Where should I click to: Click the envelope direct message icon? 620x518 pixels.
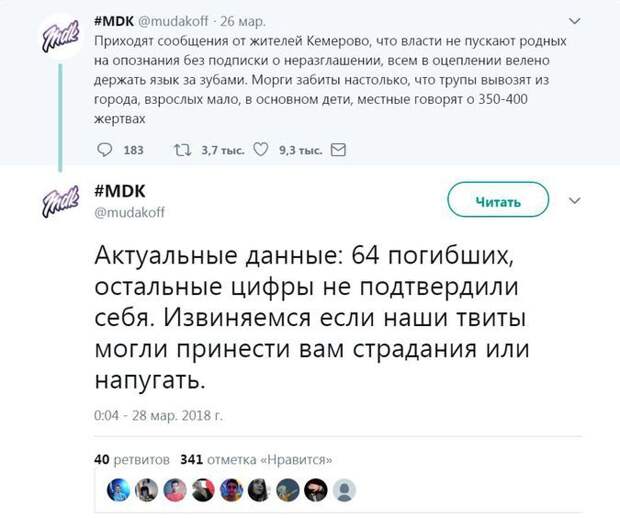[x=337, y=149]
